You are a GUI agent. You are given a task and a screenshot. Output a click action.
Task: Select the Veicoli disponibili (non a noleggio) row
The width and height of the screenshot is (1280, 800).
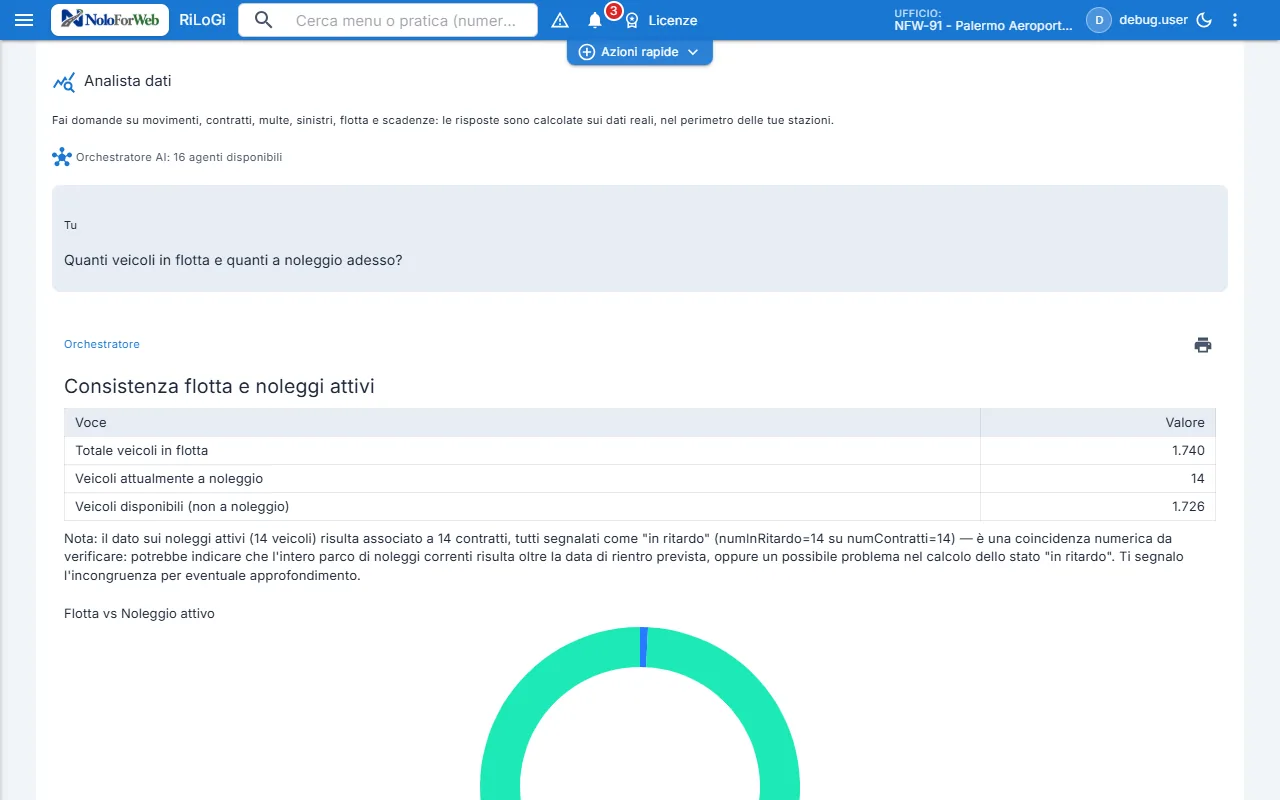click(640, 507)
